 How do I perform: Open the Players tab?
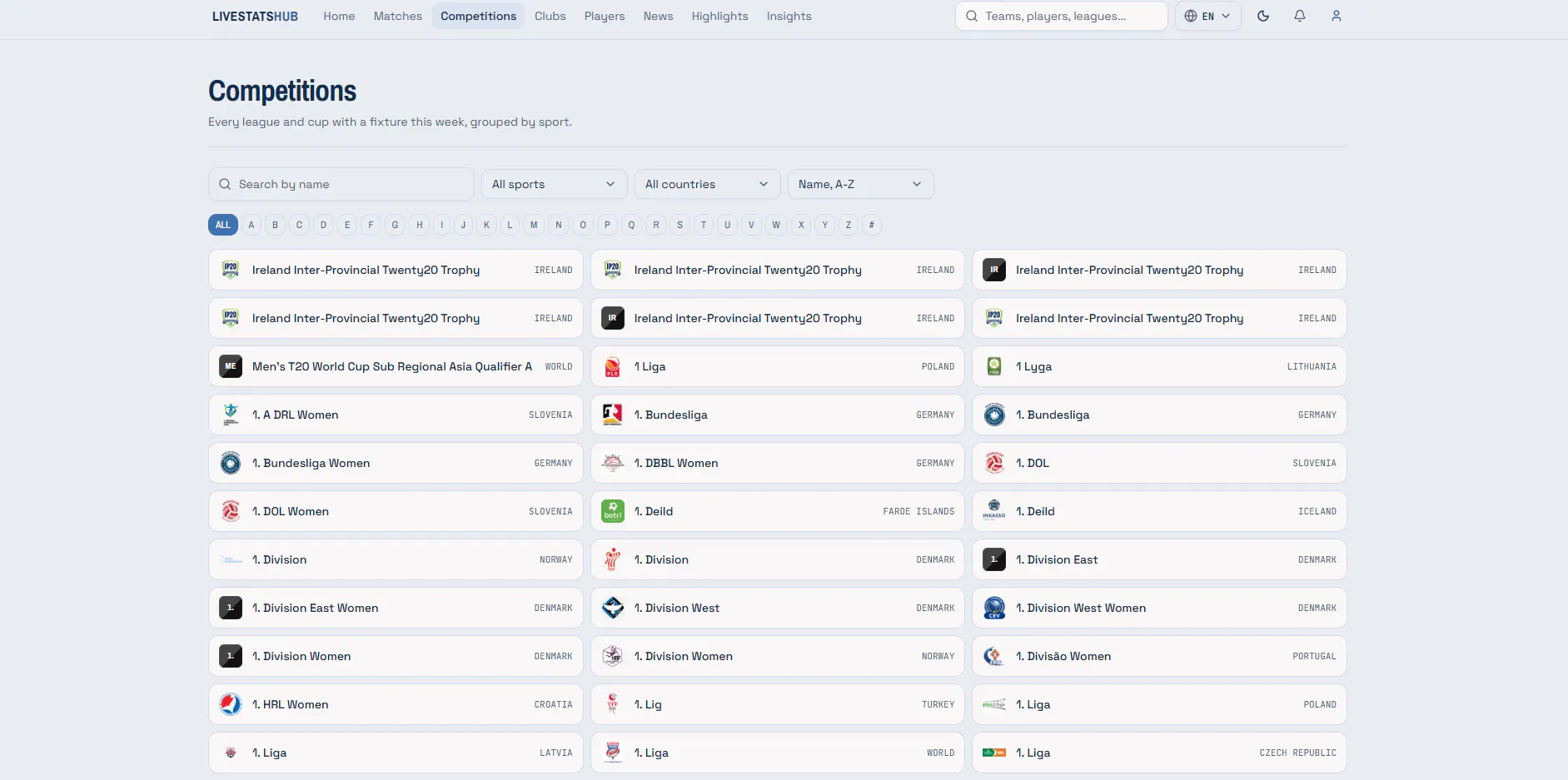(x=605, y=16)
